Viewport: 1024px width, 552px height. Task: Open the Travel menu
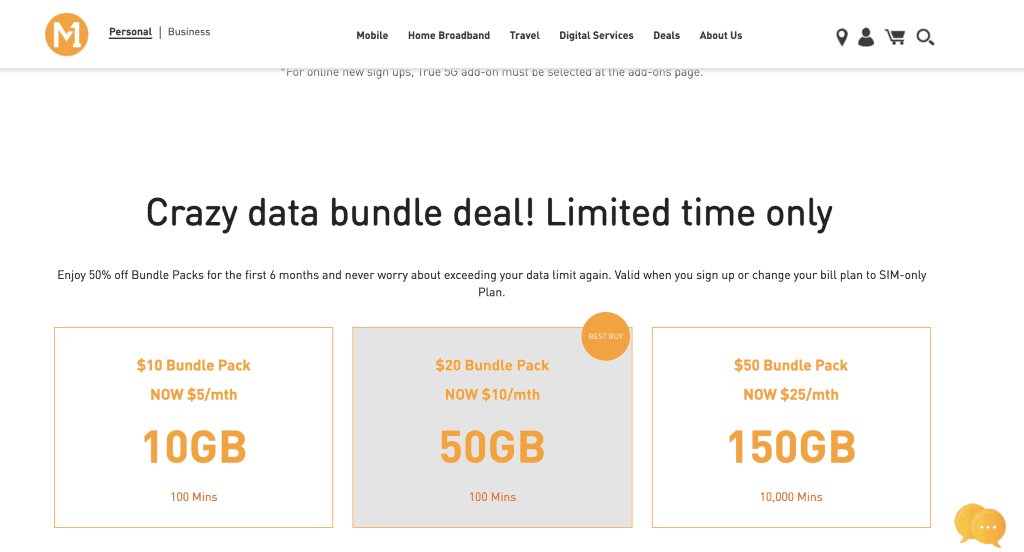pyautogui.click(x=524, y=35)
